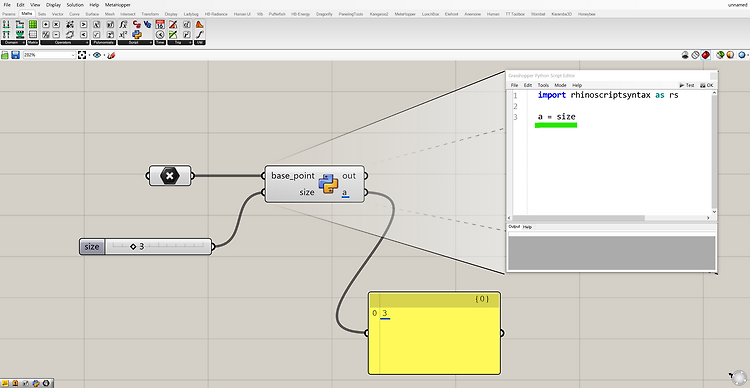The width and height of the screenshot is (750, 388).
Task: Click the {0} path header in yellow panel
Action: point(482,299)
